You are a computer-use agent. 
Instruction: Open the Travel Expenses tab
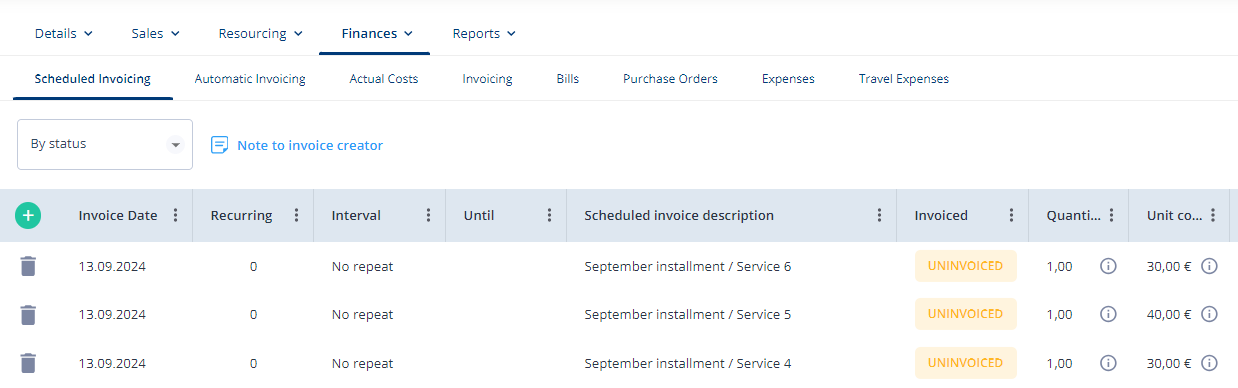[x=904, y=78]
